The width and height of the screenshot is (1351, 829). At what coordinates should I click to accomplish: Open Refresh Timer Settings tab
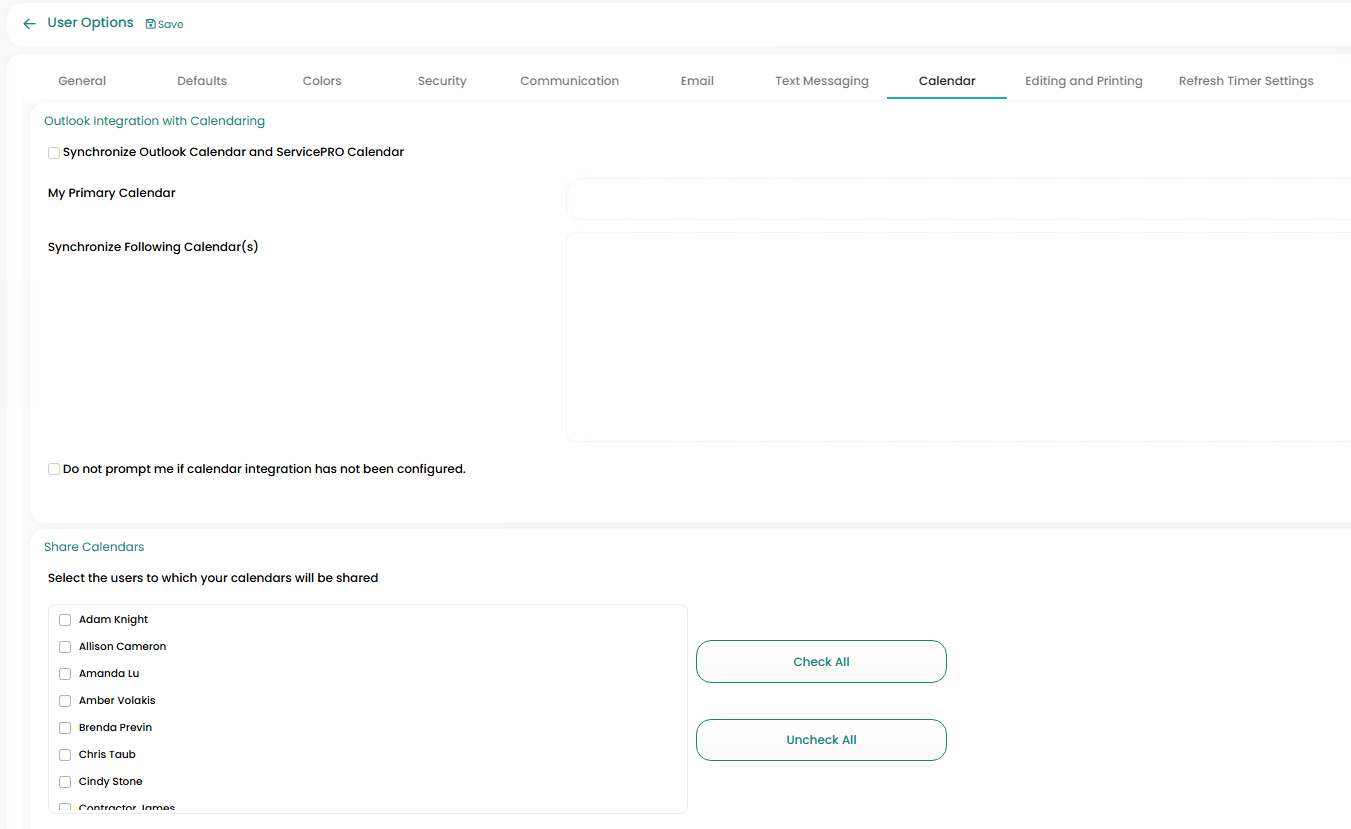[x=1245, y=81]
